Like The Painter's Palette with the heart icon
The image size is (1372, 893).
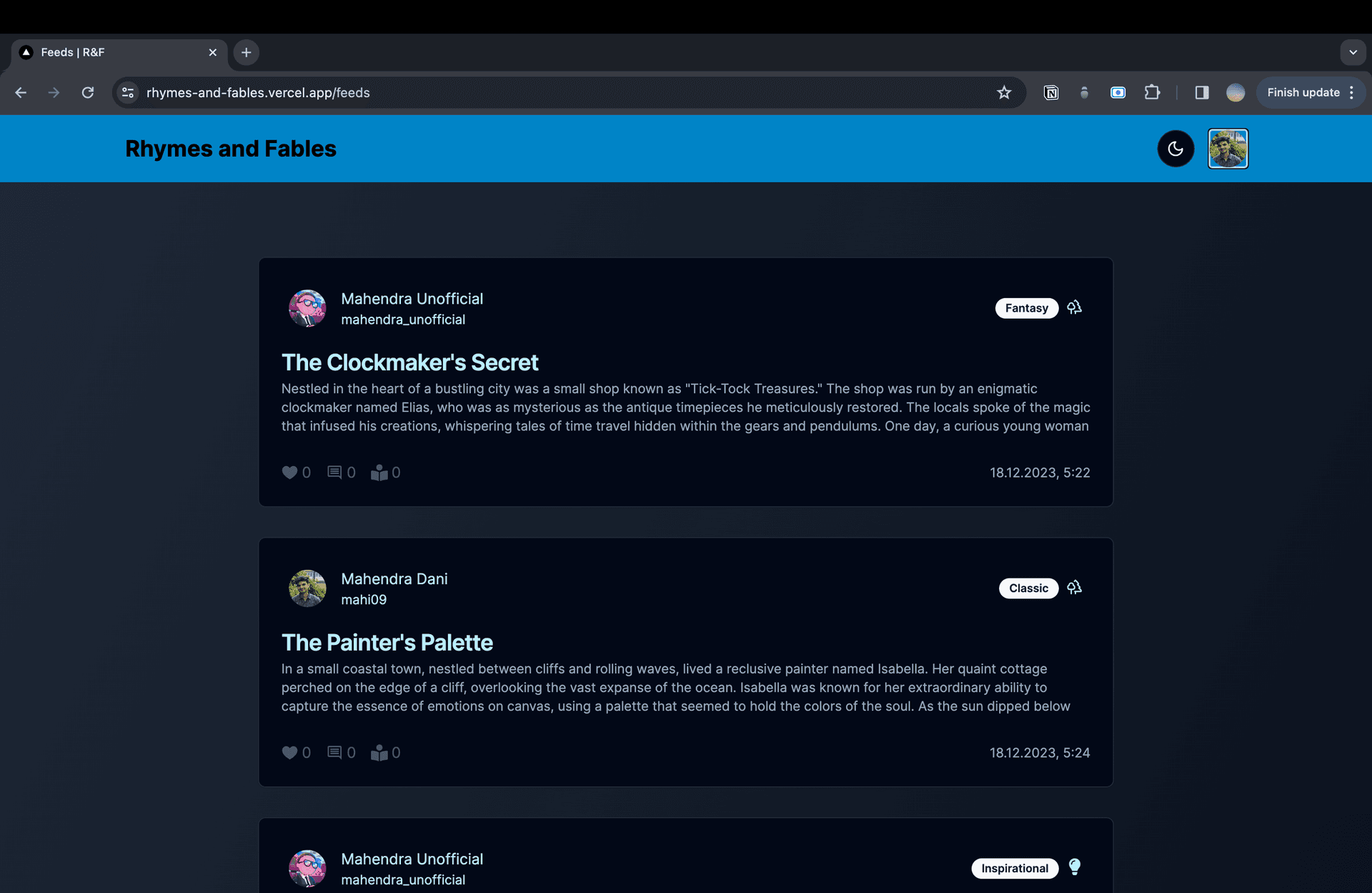point(289,753)
